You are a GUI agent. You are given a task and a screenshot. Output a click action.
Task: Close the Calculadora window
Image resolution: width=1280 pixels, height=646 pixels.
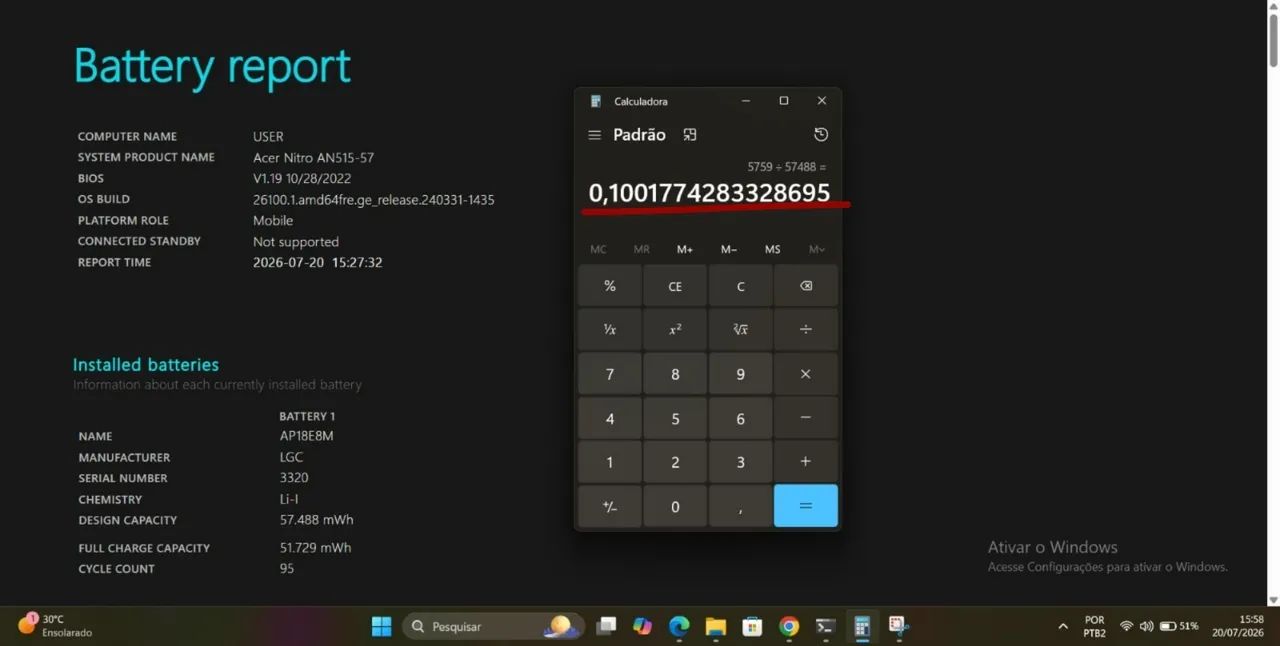(822, 101)
